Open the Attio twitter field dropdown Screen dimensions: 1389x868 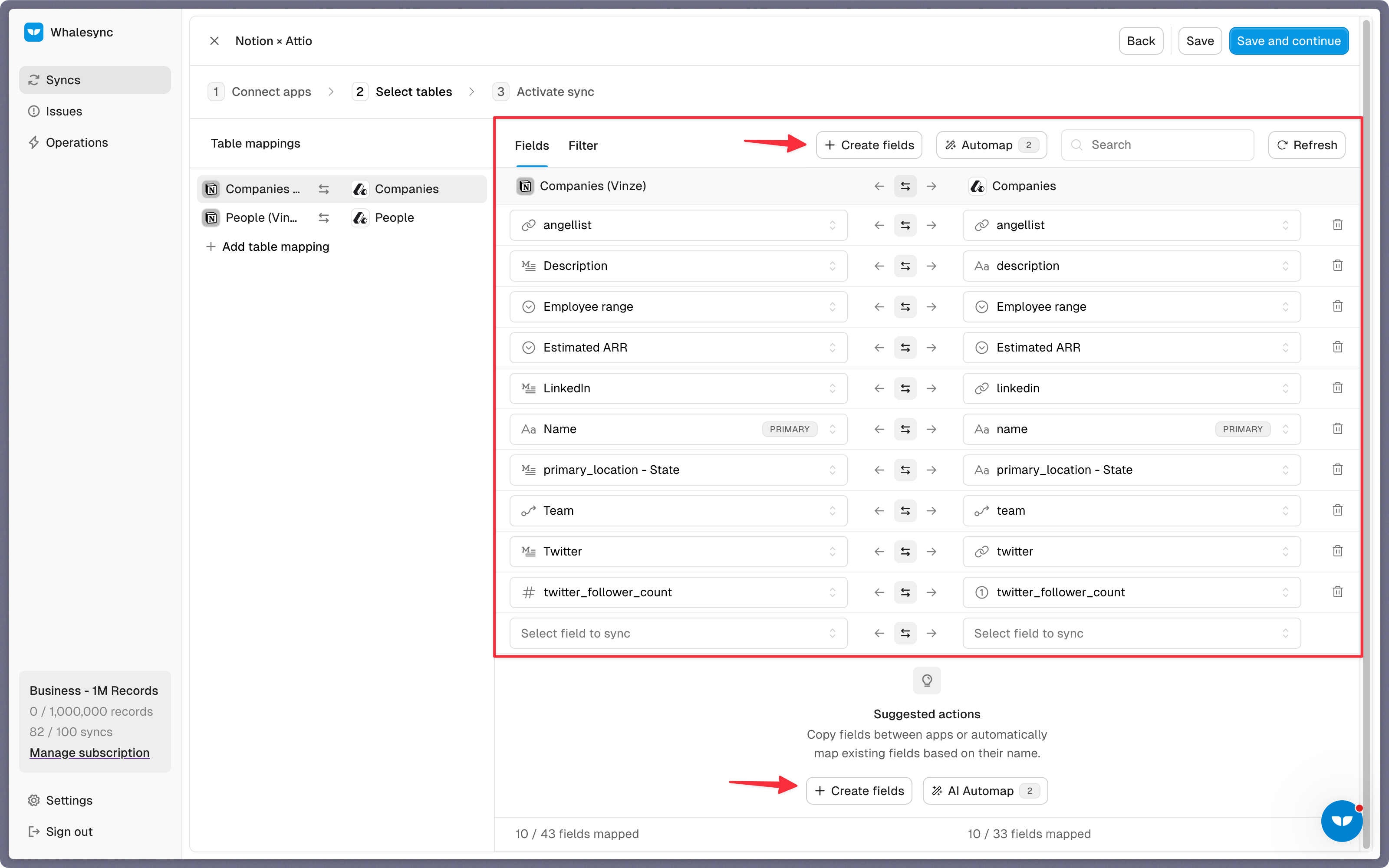click(1131, 551)
